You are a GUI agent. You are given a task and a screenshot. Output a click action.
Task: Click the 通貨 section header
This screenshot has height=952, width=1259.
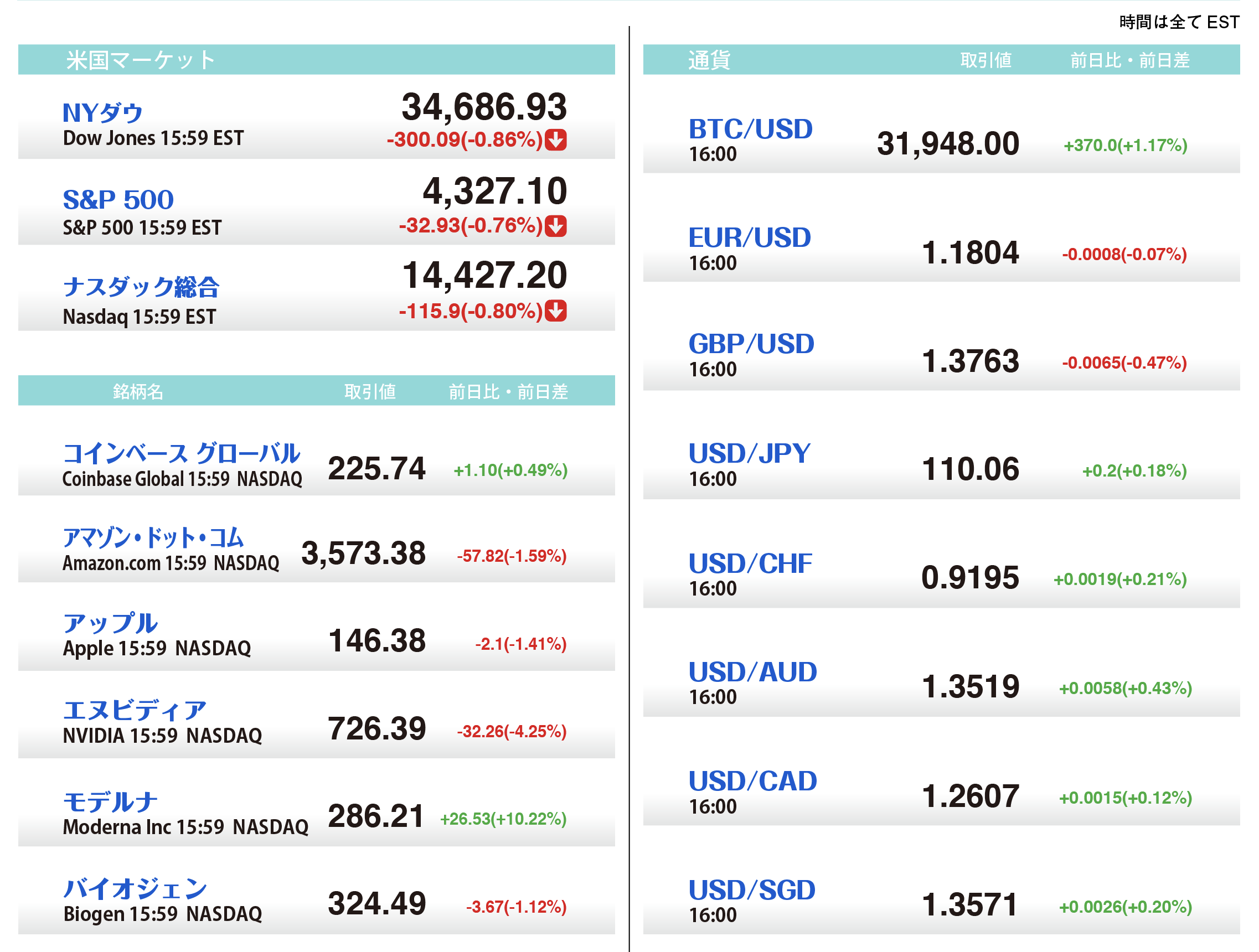709,60
